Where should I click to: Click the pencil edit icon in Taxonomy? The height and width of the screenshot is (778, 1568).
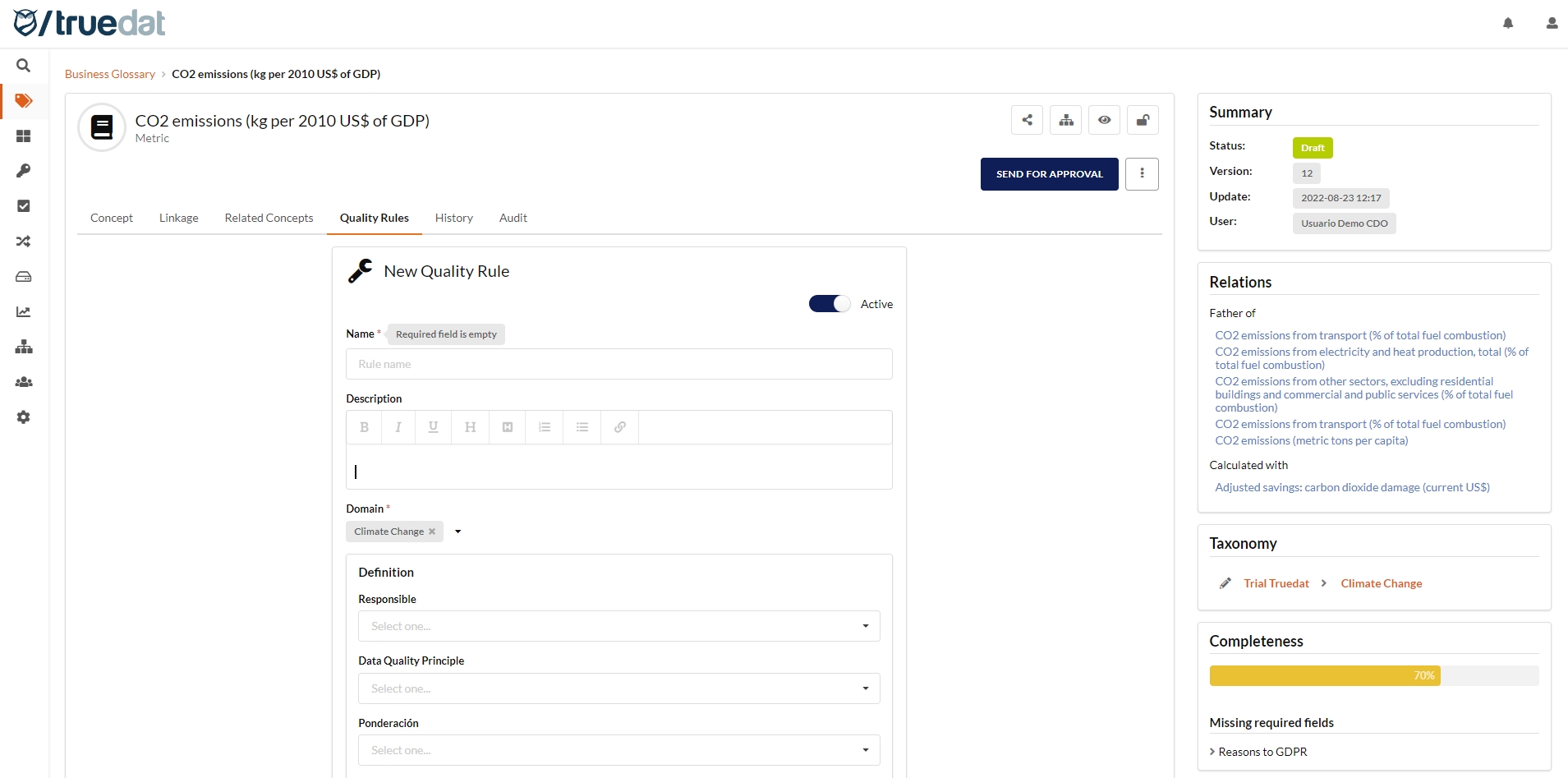point(1225,583)
